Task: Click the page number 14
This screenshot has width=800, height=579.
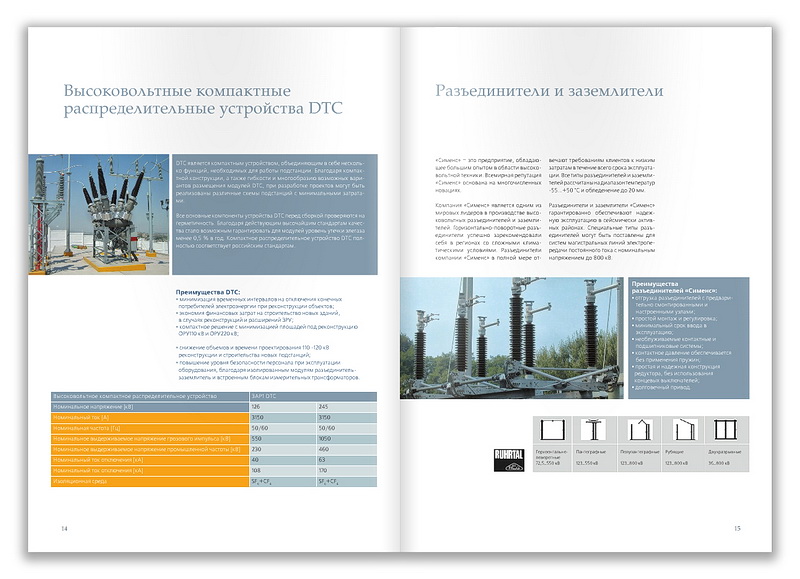Action: click(64, 528)
